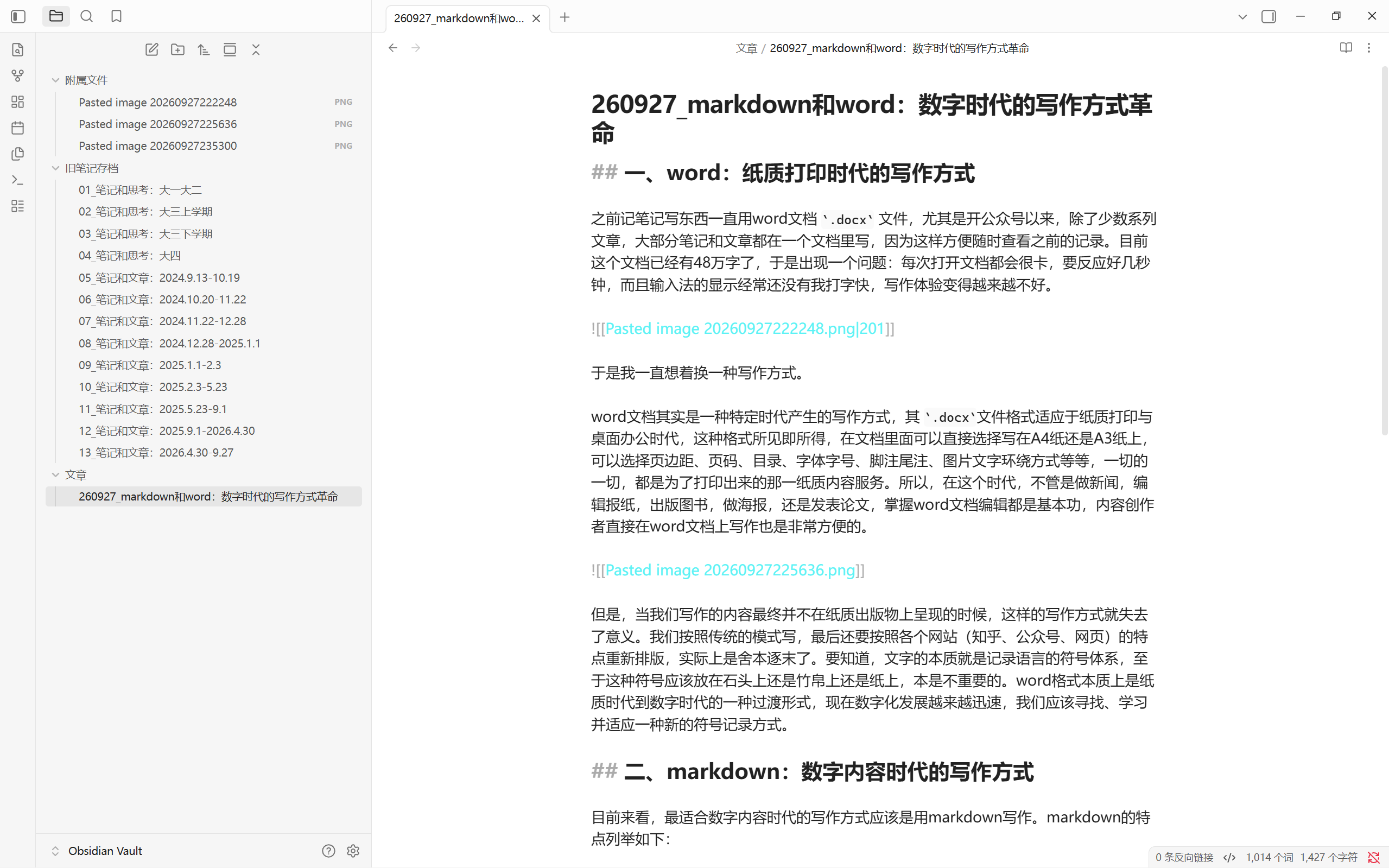Open file Pasted image 20260927235300
This screenshot has height=868, width=1389.
click(x=204, y=146)
